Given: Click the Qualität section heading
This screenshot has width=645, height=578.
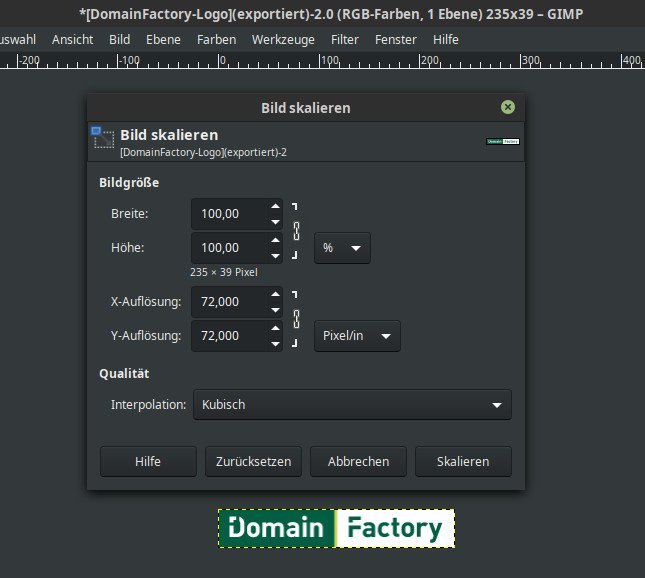Looking at the screenshot, I should click(124, 374).
